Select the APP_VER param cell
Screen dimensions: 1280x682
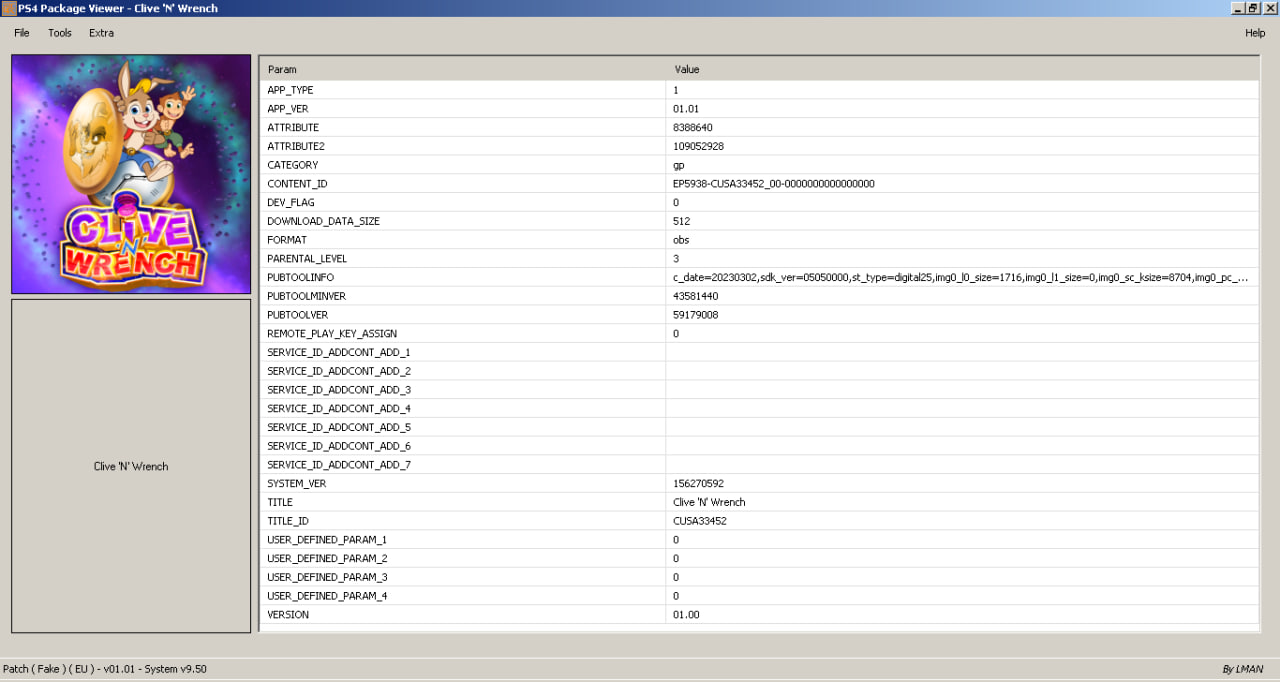pyautogui.click(x=463, y=109)
